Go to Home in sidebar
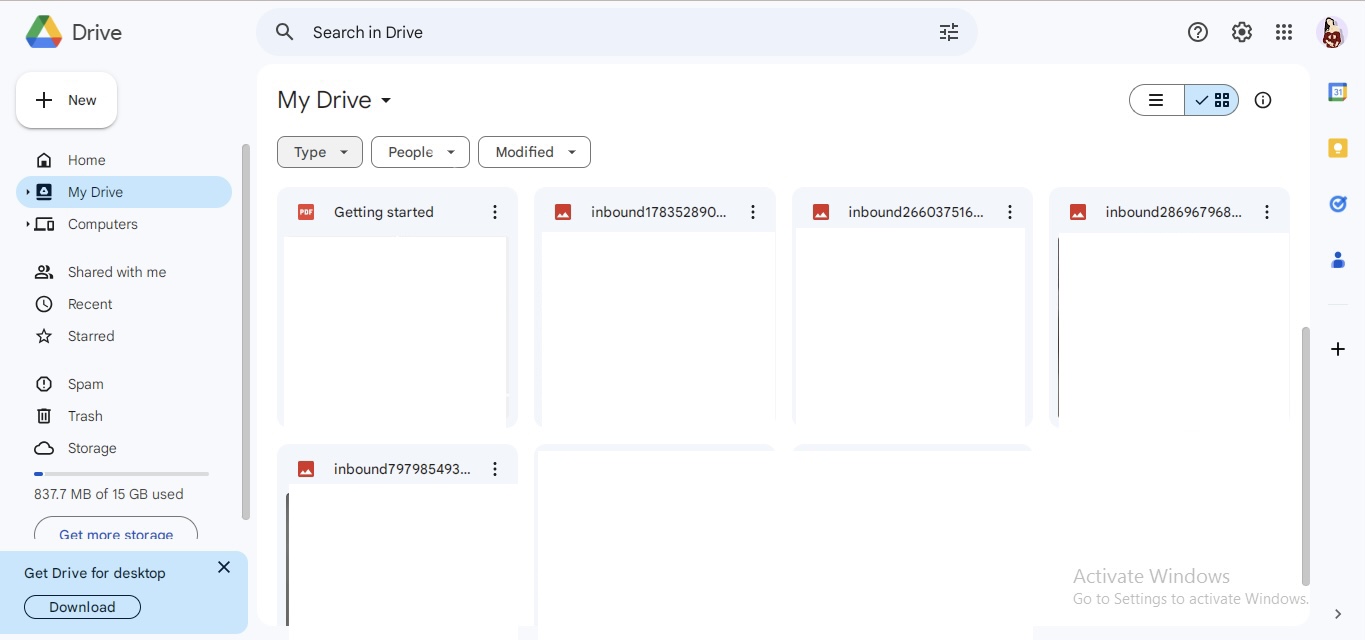This screenshot has height=640, width=1365. [124, 160]
